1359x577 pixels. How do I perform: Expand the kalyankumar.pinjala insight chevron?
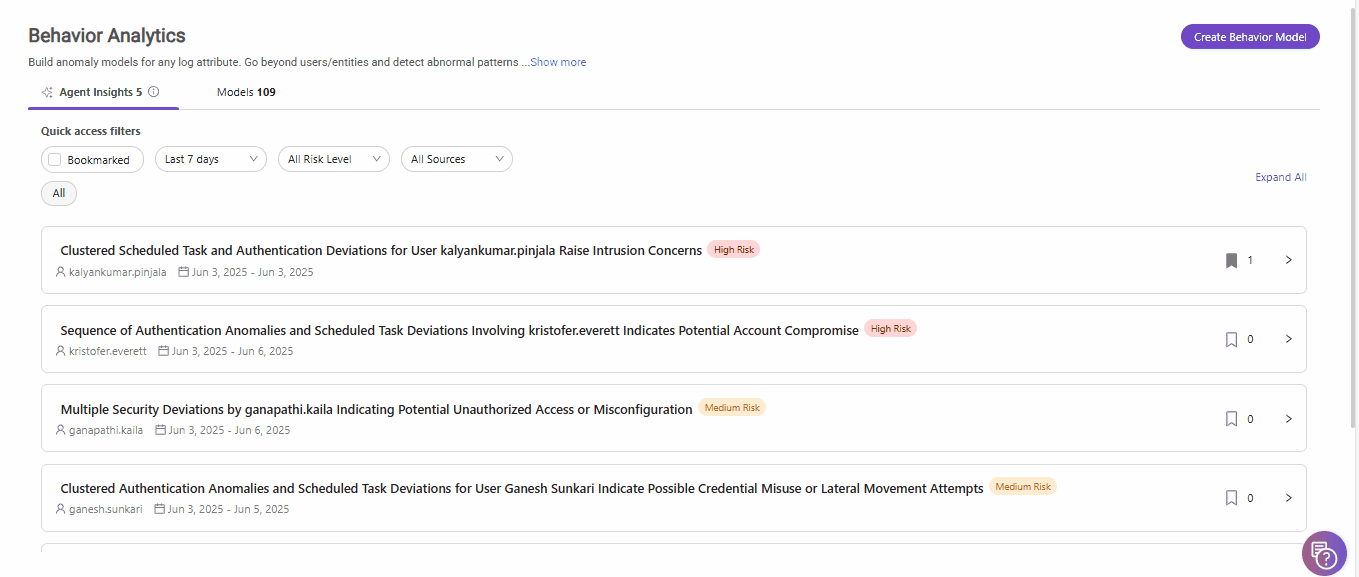[x=1288, y=260]
